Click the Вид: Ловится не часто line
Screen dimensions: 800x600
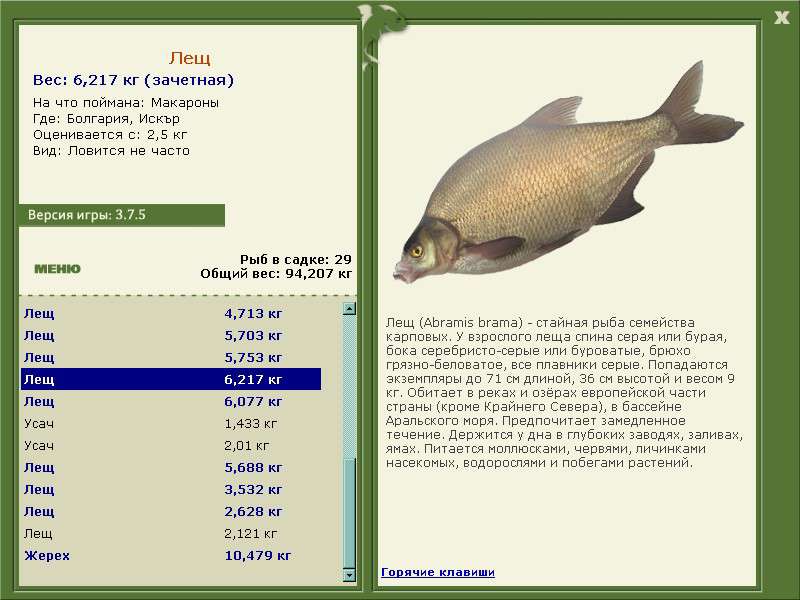(x=111, y=151)
